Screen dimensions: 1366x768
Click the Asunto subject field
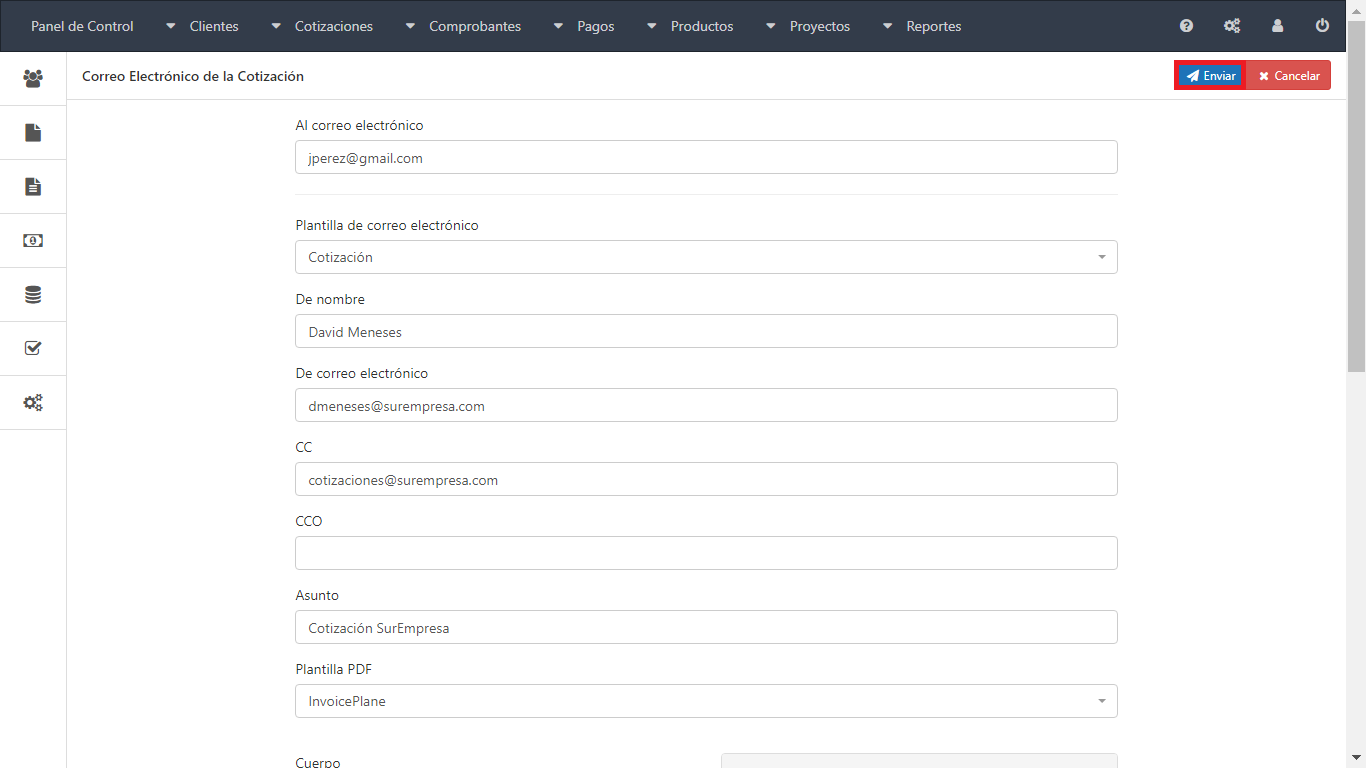coord(706,627)
